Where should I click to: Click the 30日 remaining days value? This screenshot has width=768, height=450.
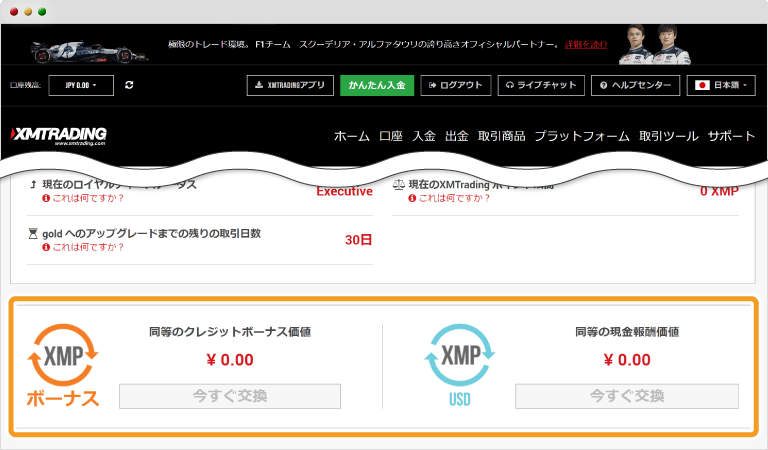point(359,240)
